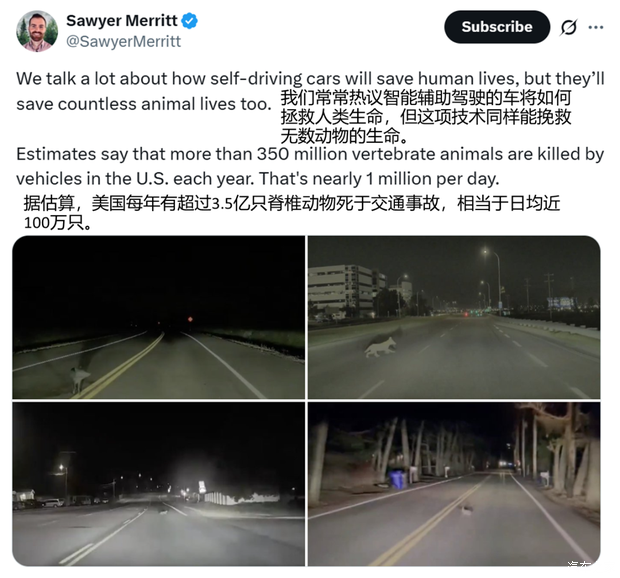The image size is (620, 578).
Task: Open the Grok slash-circle icon
Action: coord(569,27)
